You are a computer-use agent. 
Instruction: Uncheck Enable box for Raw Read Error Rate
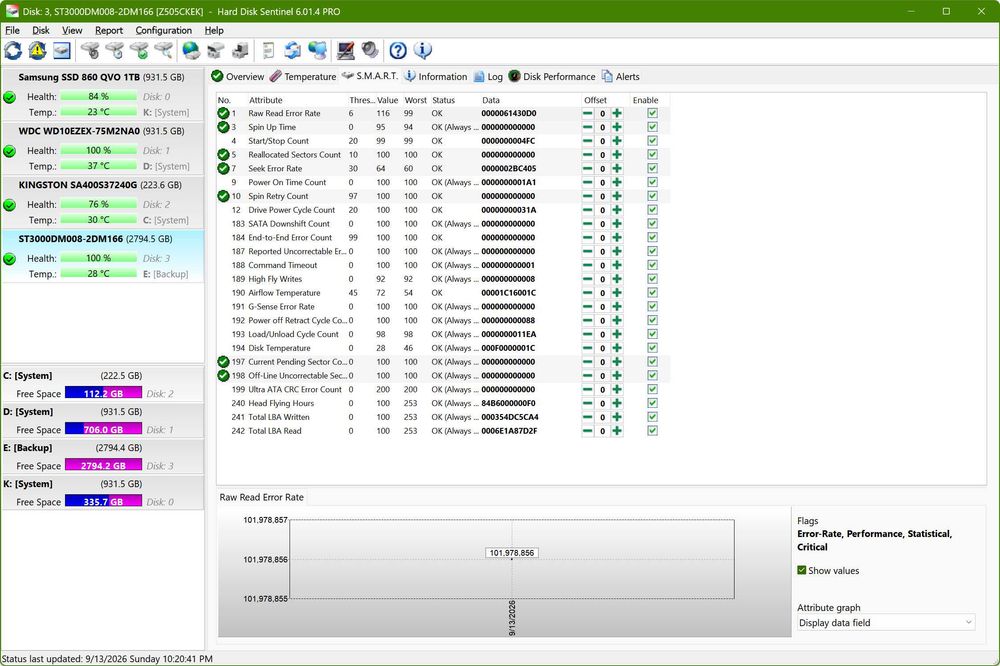pyautogui.click(x=652, y=113)
